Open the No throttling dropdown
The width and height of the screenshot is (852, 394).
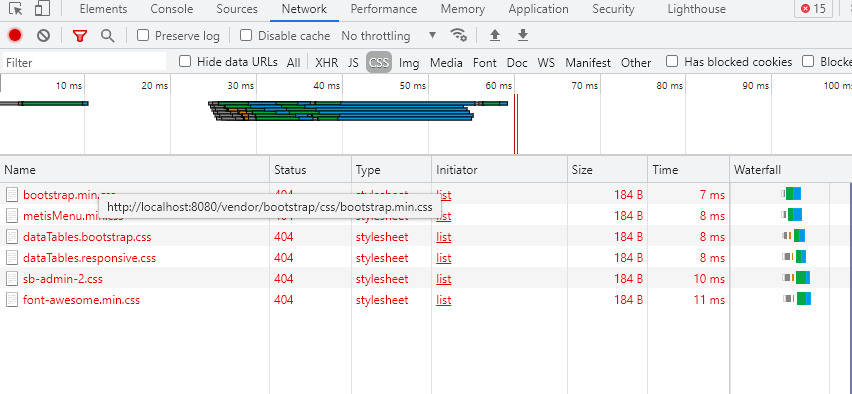(389, 36)
